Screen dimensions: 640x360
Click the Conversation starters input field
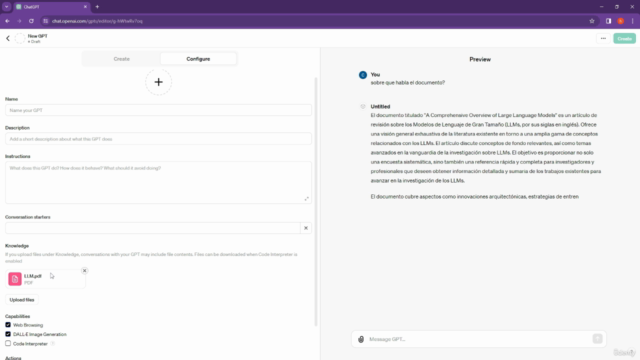(153, 228)
